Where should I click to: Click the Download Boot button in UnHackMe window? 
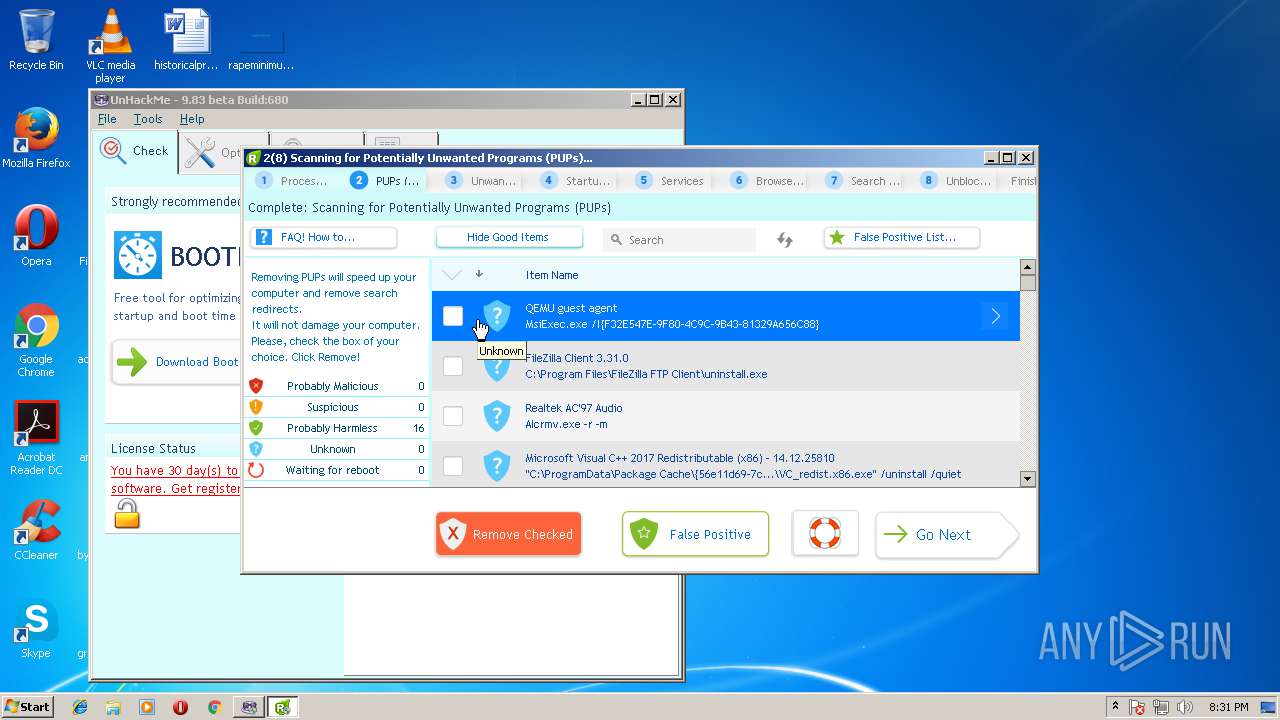[x=178, y=362]
